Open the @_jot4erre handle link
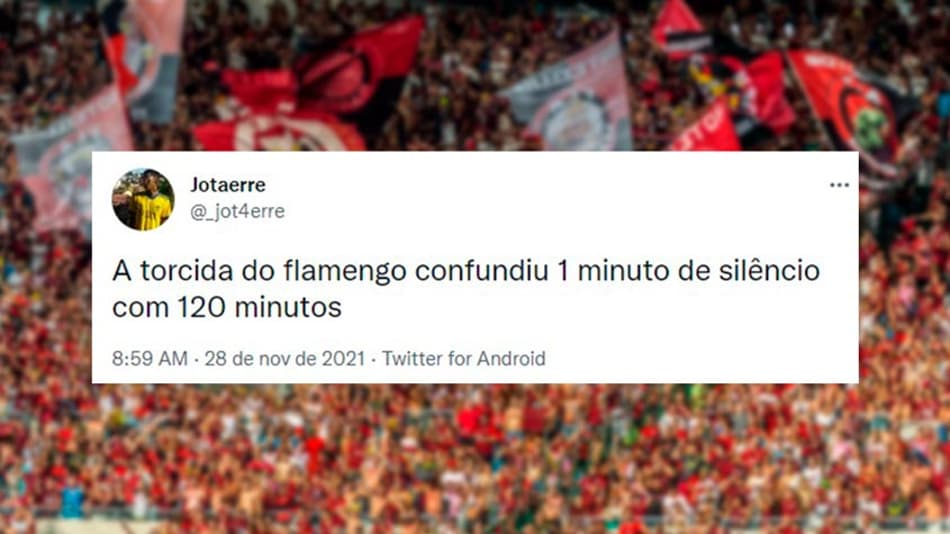The height and width of the screenshot is (534, 950). pos(238,212)
